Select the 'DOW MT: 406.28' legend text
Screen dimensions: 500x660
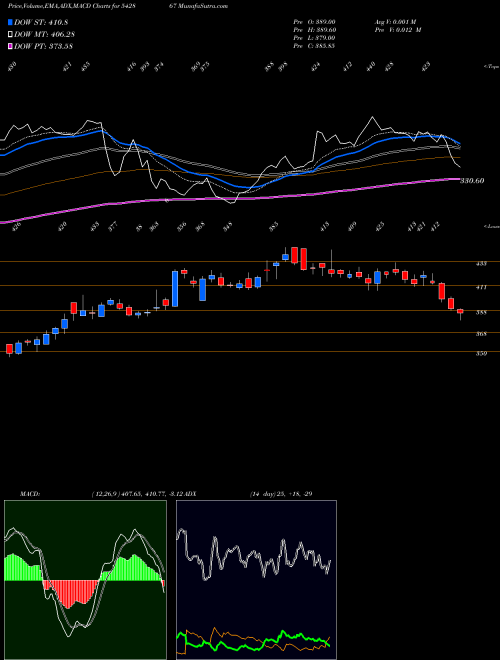click(x=45, y=34)
